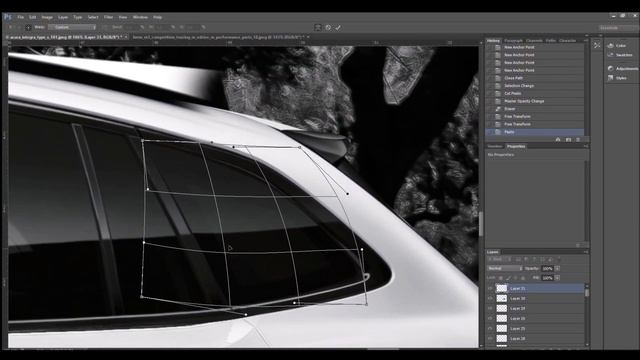Create new document from current history state
Image resolution: width=640 pixels, height=360 pixels.
[558, 140]
